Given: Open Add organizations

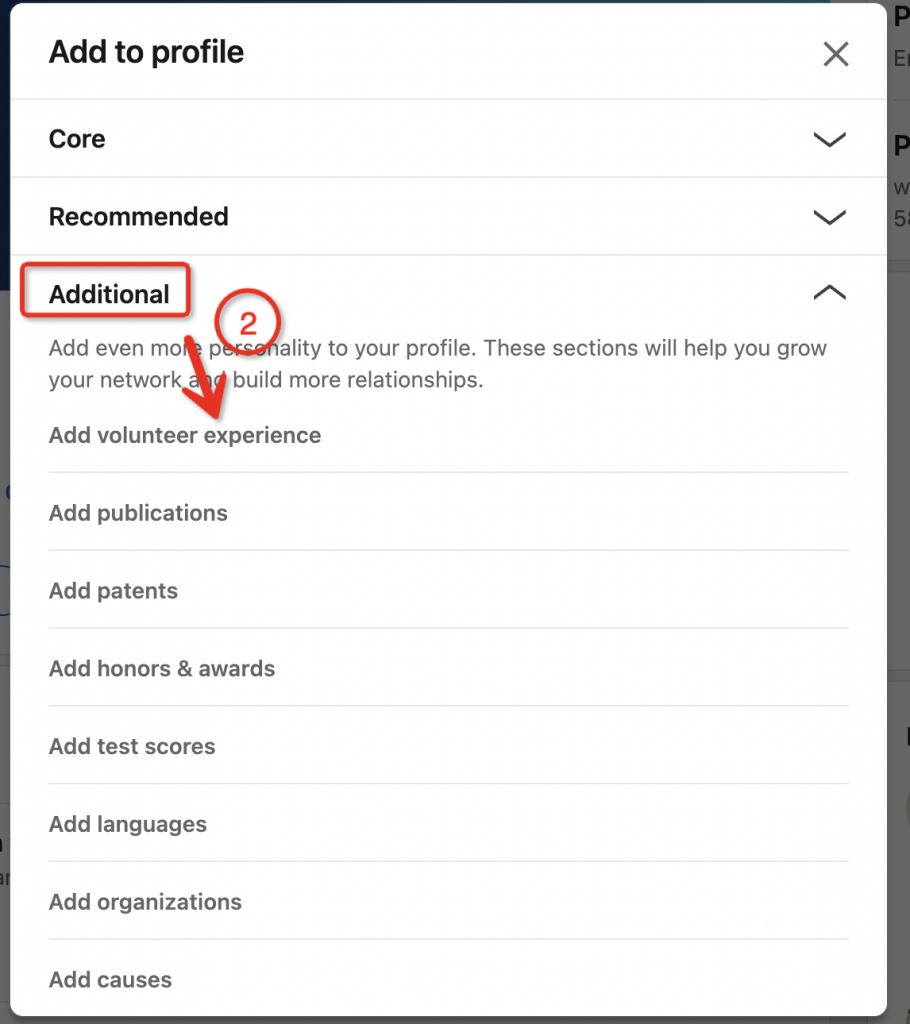Looking at the screenshot, I should point(145,902).
